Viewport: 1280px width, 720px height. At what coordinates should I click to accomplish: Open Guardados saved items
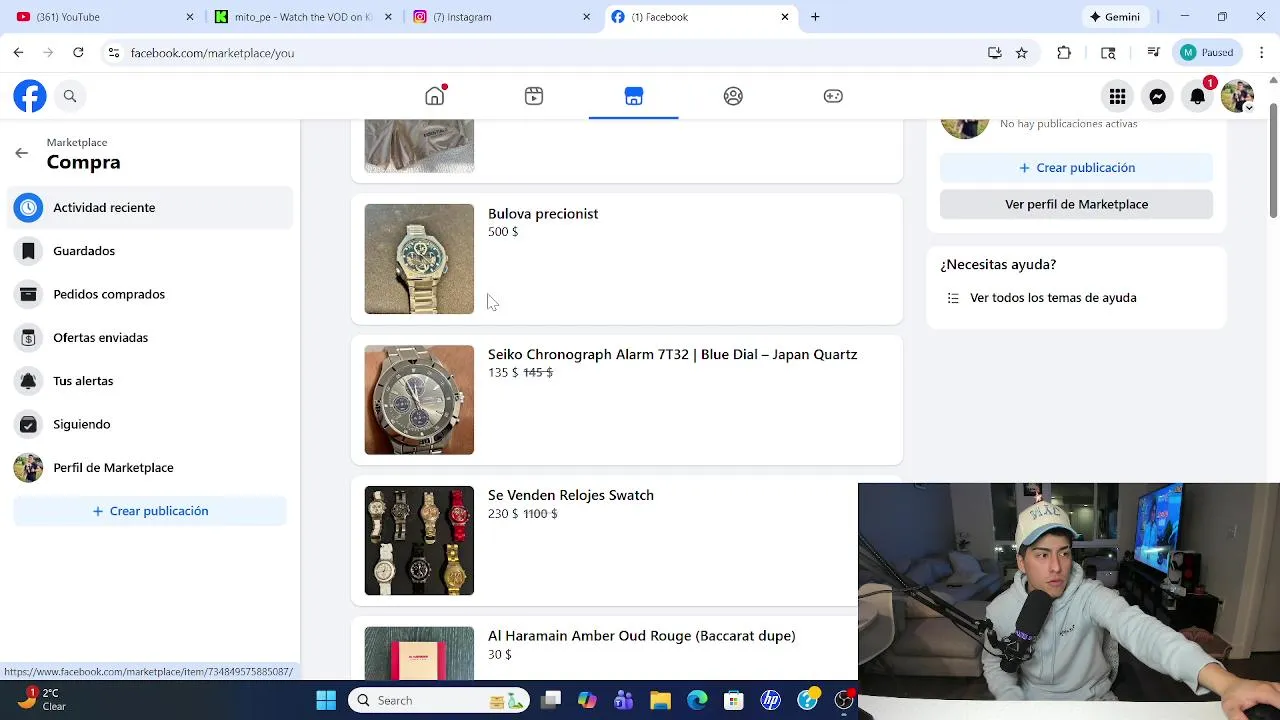pyautogui.click(x=152, y=251)
